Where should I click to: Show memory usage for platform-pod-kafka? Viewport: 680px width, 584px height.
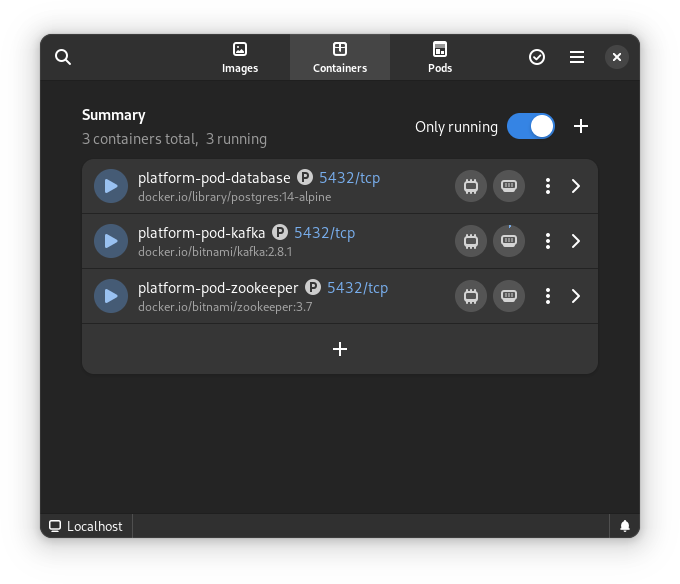[x=509, y=241]
